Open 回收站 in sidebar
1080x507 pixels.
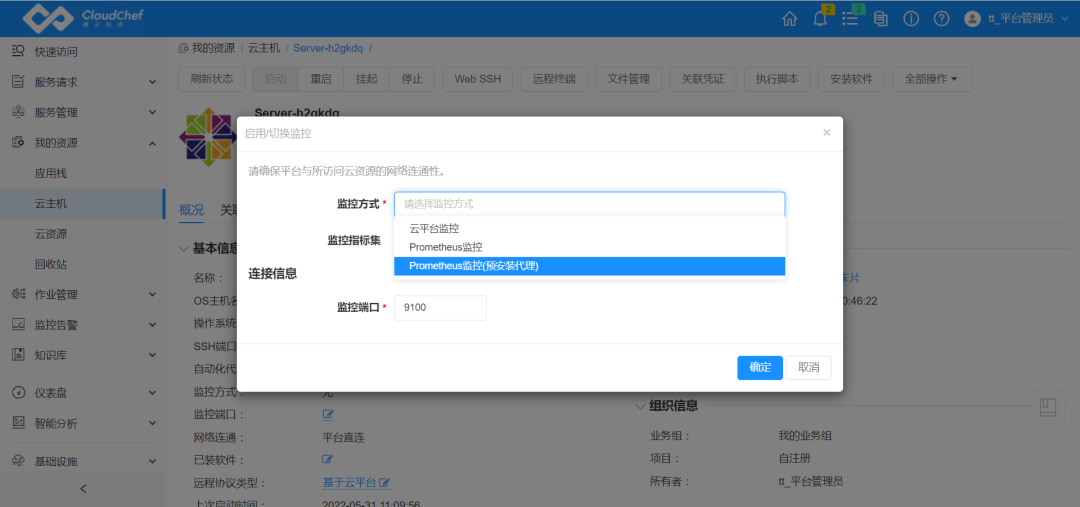[51, 265]
